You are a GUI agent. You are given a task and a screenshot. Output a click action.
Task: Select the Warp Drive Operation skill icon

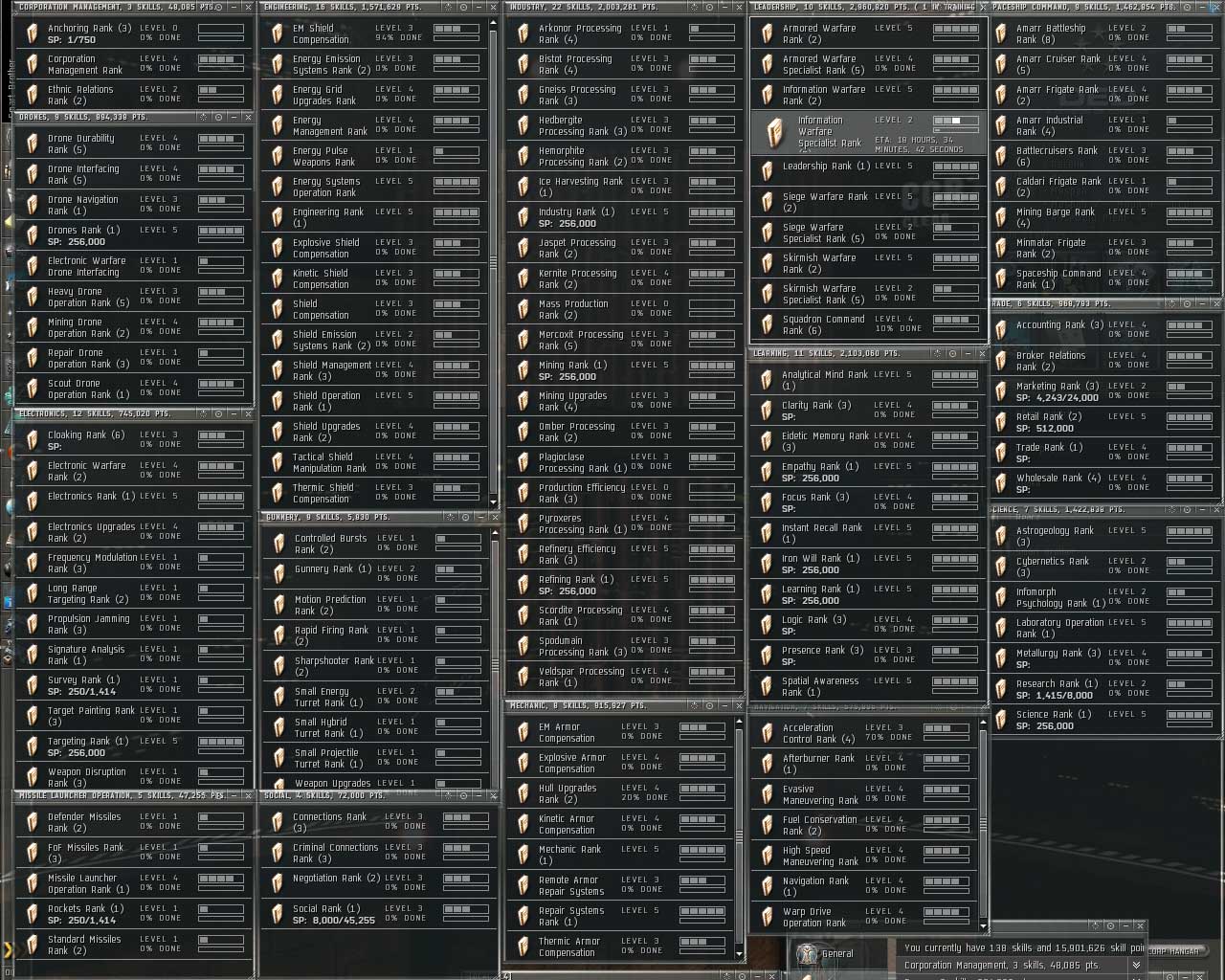point(767,918)
